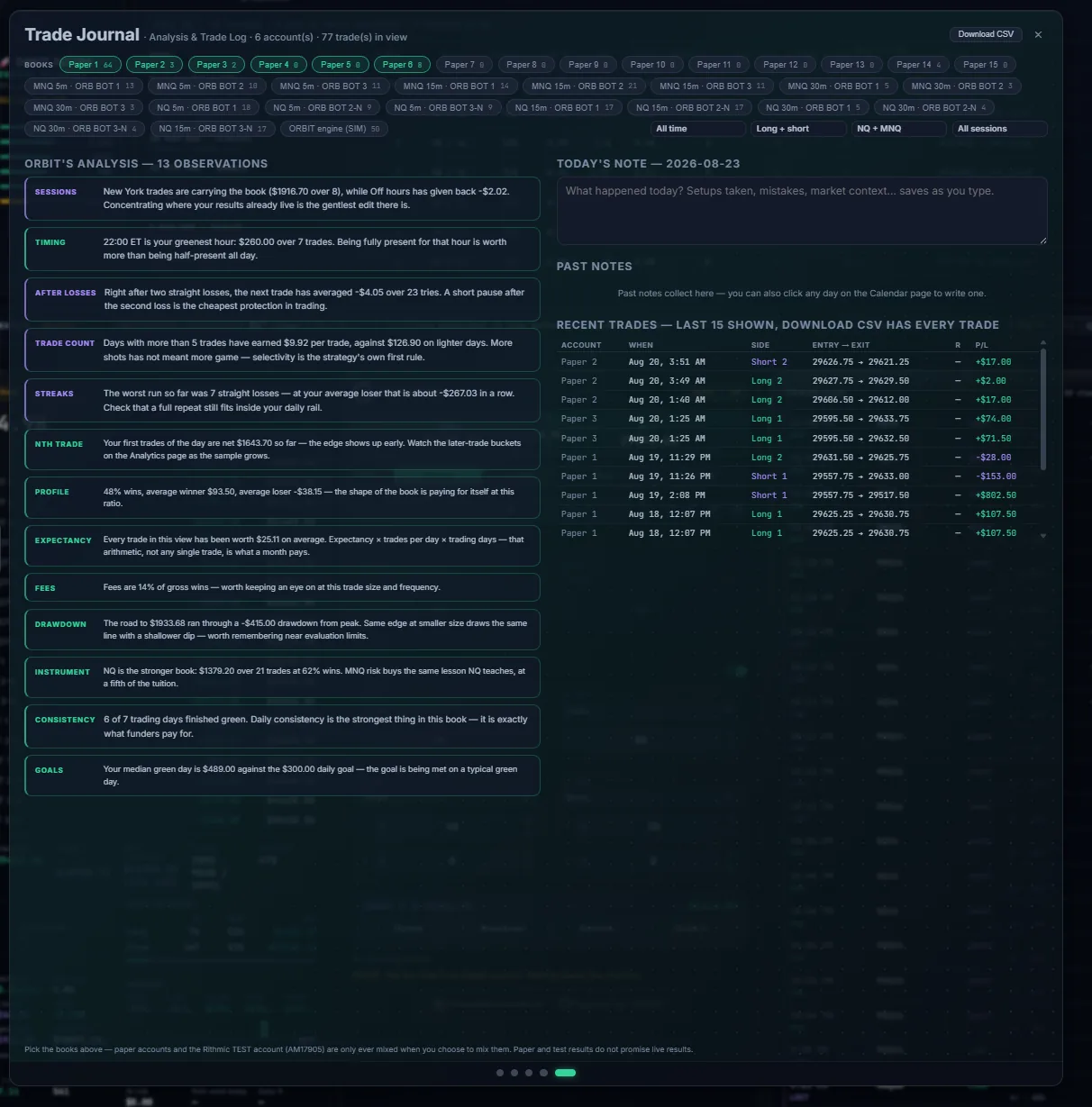The image size is (1092, 1107).
Task: Enable the Paper 12 book chip
Action: coord(785,65)
